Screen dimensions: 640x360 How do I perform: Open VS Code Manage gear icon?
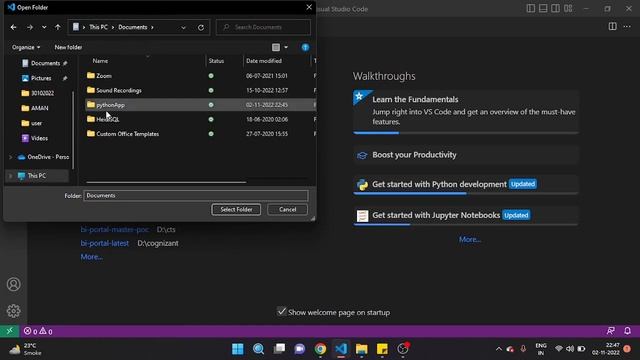(13, 311)
